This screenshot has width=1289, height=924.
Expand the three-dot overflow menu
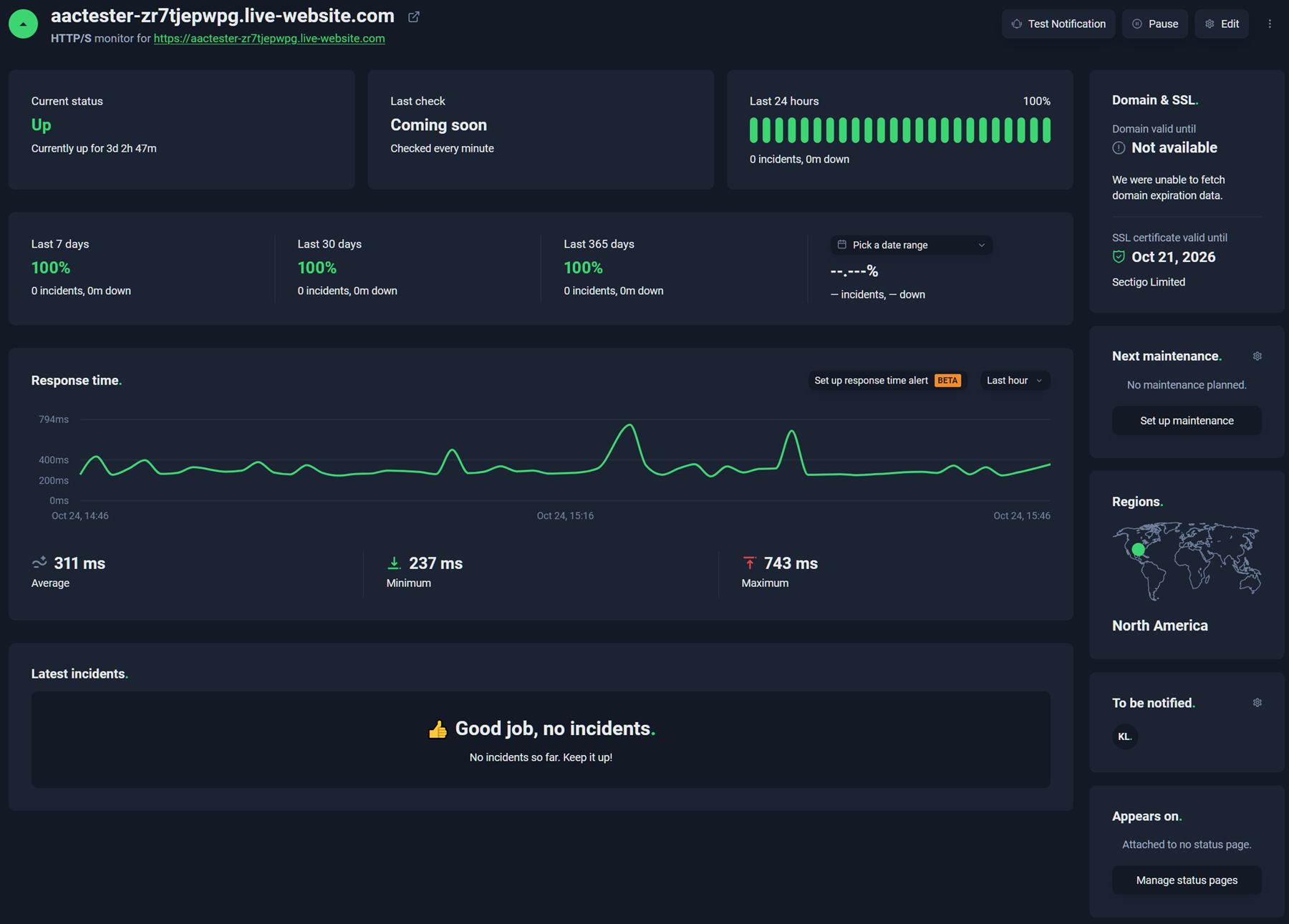click(1270, 24)
